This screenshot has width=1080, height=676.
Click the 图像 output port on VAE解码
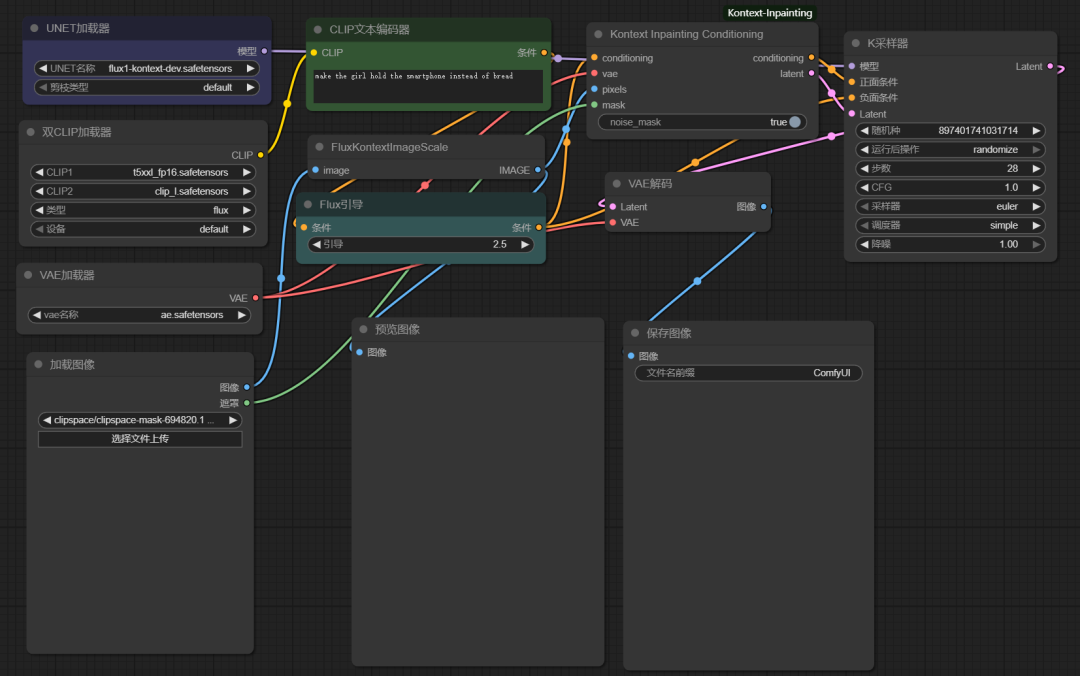tap(763, 206)
